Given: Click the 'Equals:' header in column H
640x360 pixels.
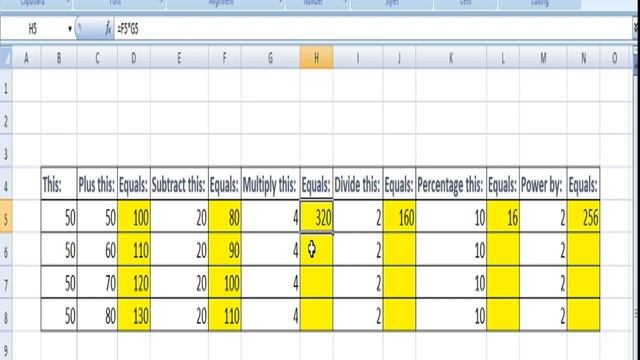Looking at the screenshot, I should (x=316, y=183).
